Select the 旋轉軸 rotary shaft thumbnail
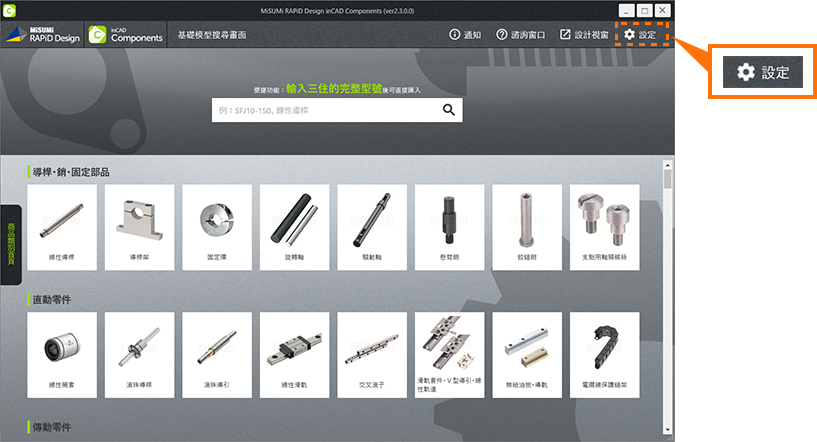Screen dimensions: 817x442 tap(294, 227)
